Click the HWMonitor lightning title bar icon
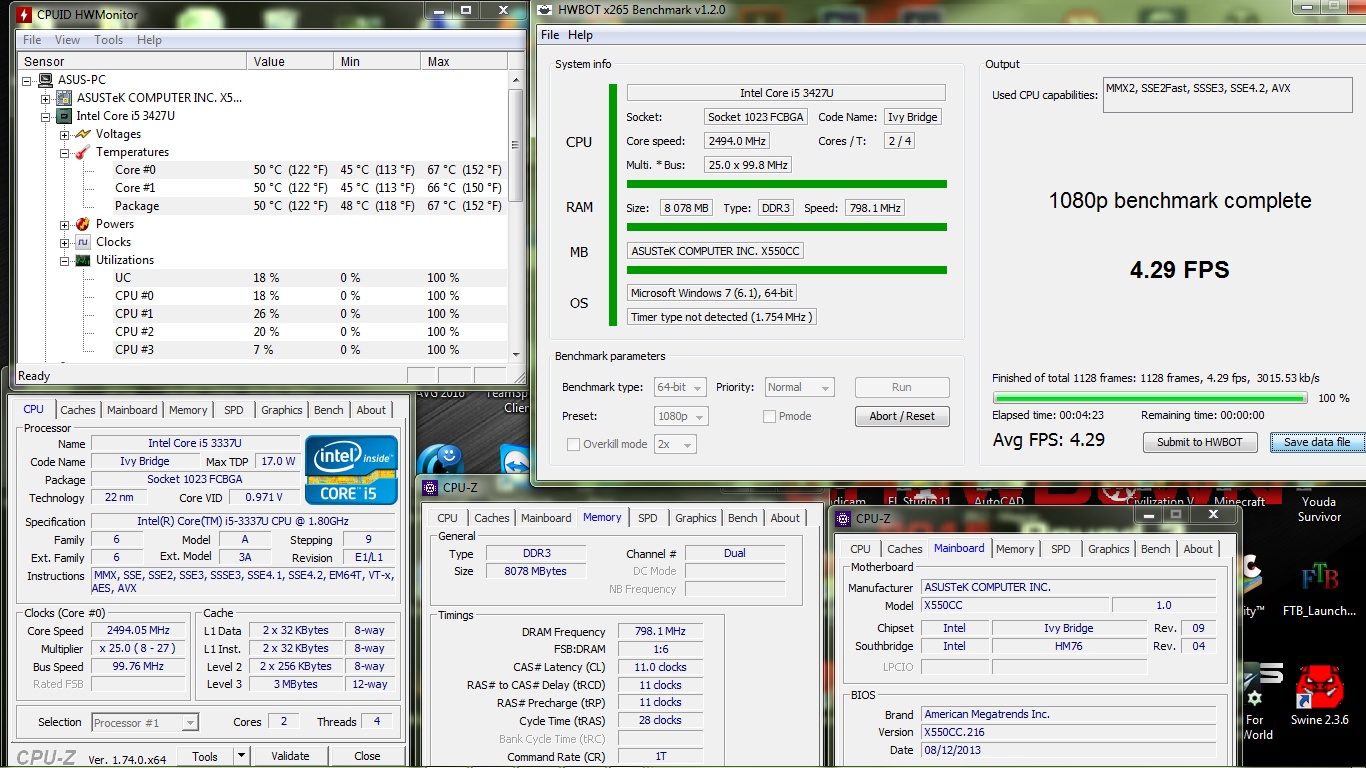 coord(24,14)
